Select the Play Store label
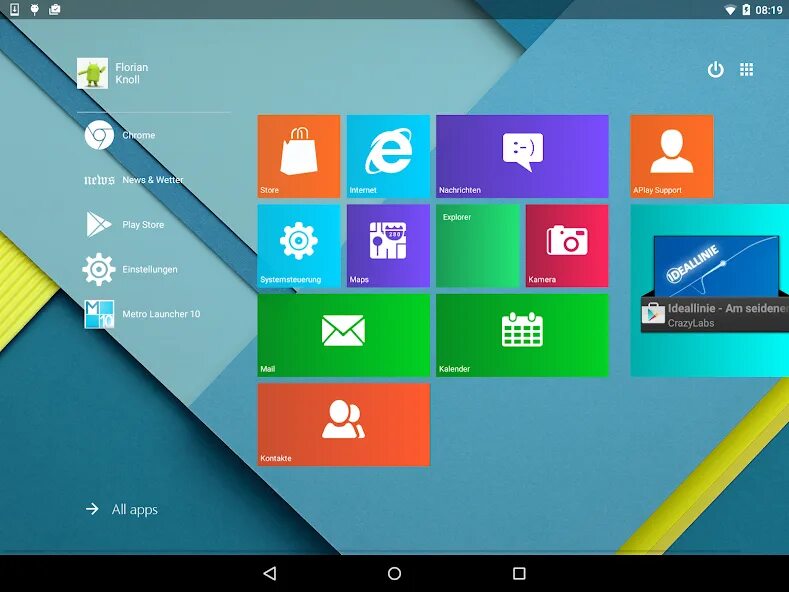The image size is (789, 592). (x=143, y=225)
